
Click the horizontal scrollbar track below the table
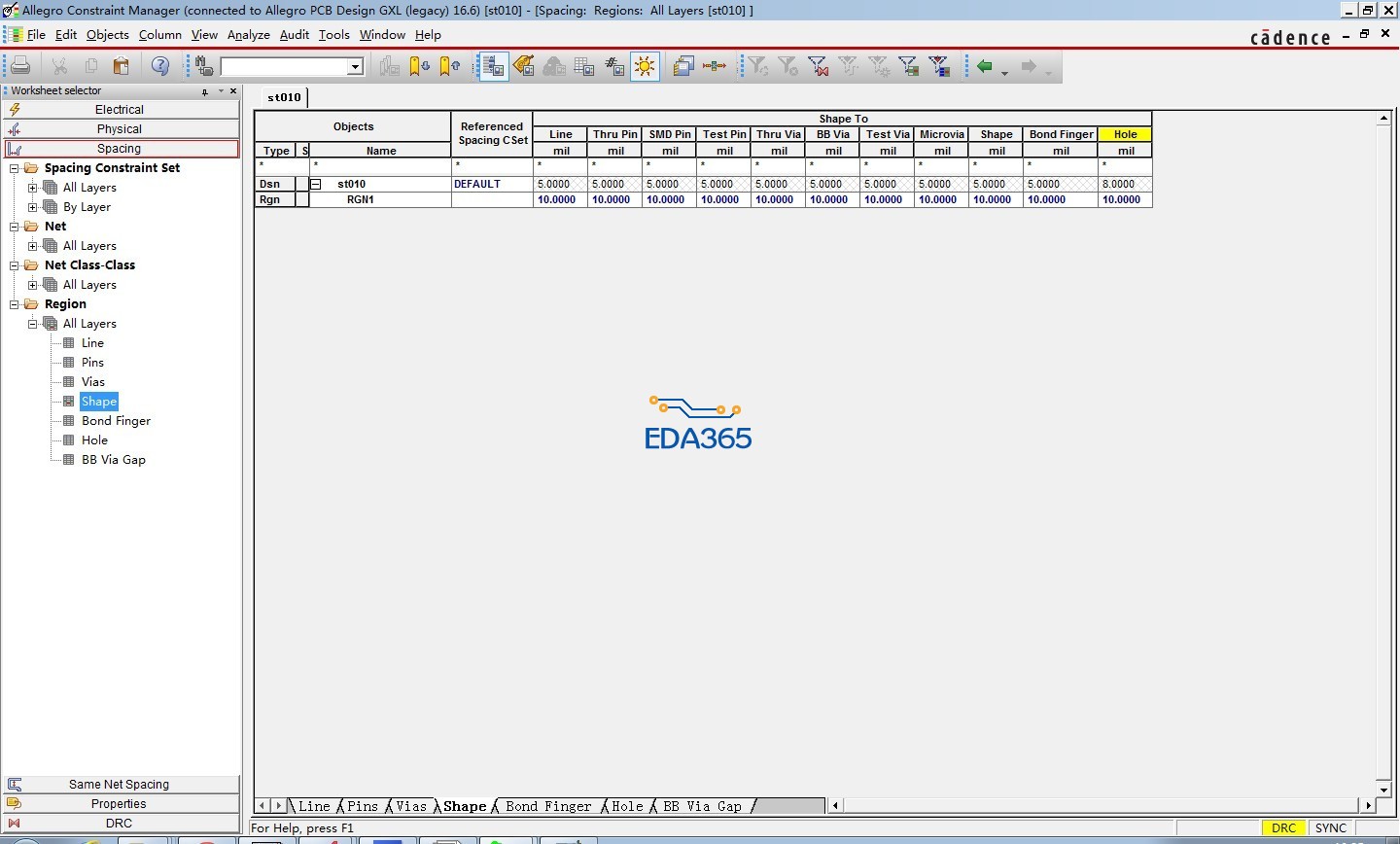click(1102, 805)
